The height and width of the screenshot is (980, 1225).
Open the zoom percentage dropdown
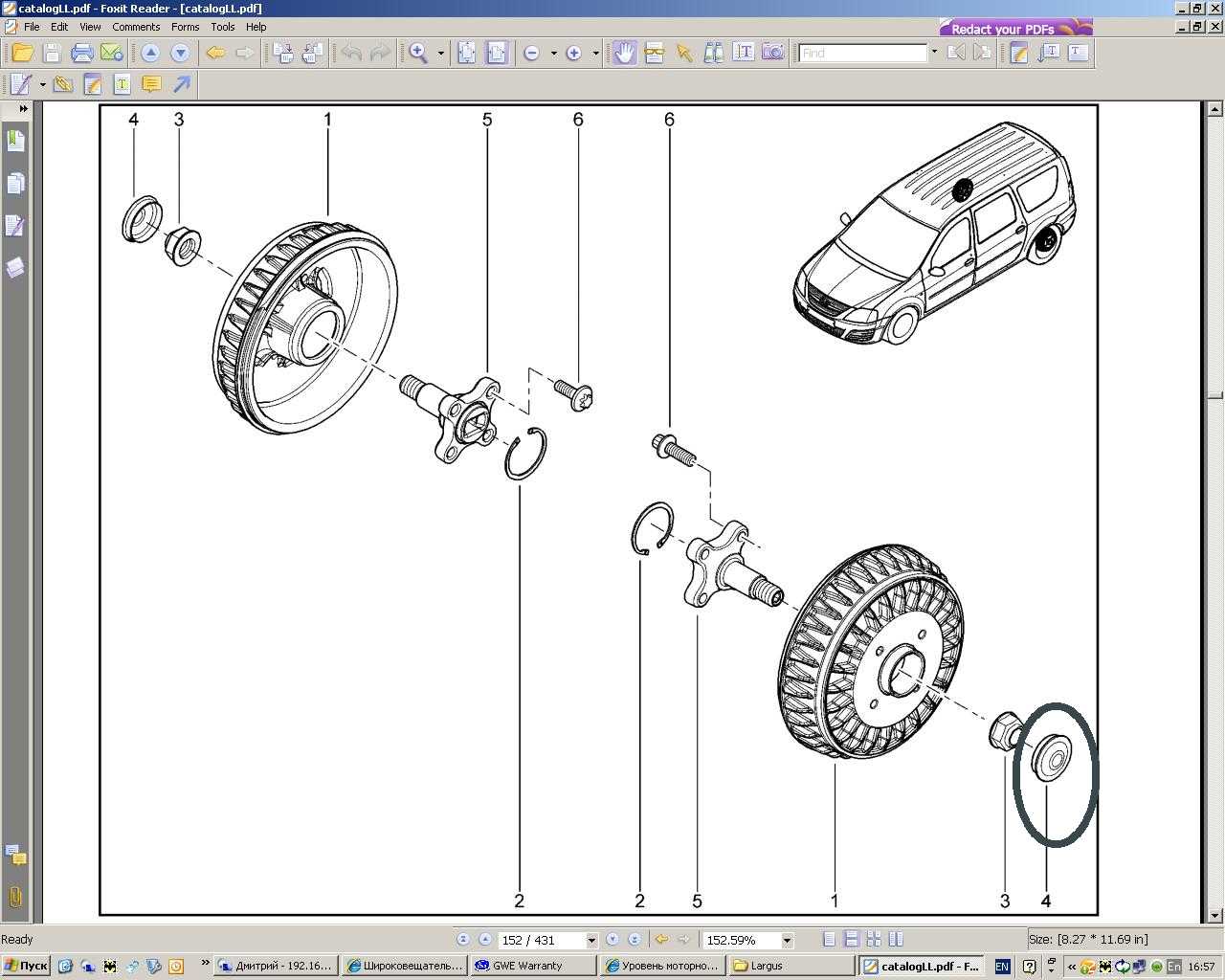[787, 941]
